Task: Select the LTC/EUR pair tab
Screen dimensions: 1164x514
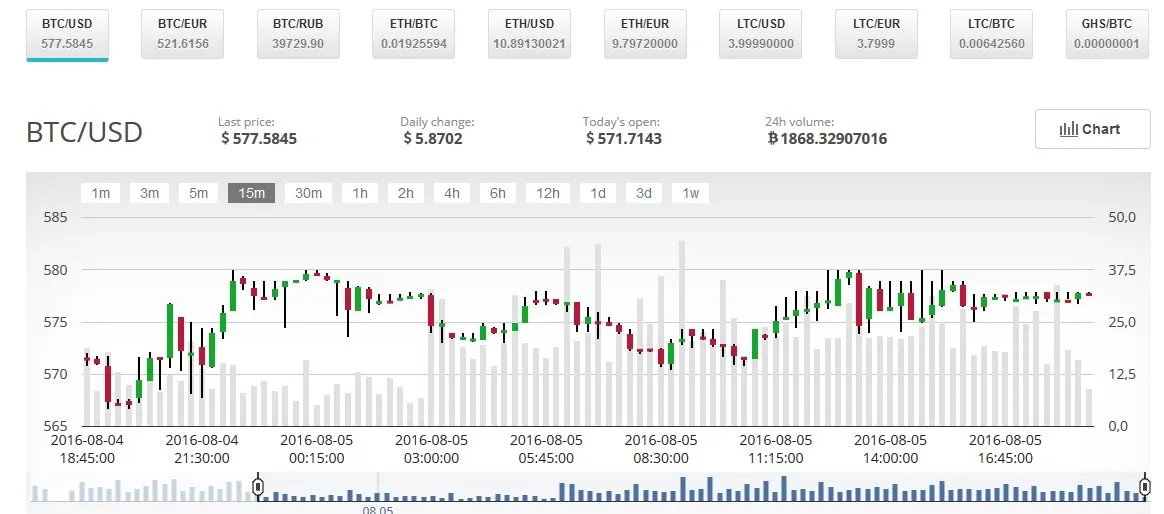Action: click(876, 34)
